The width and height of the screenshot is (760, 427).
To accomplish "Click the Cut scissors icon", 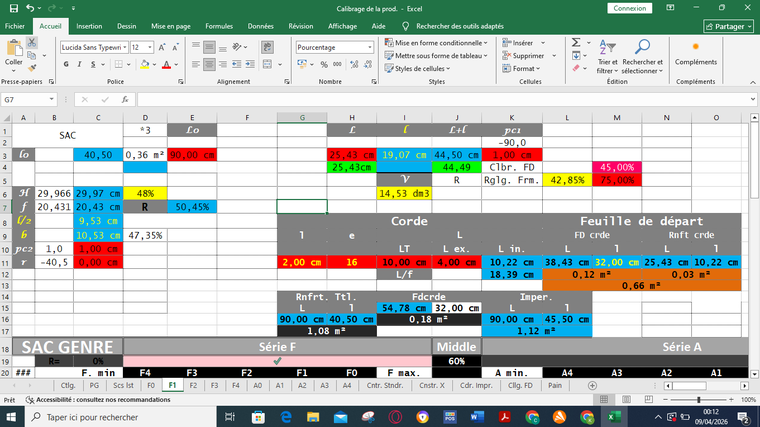I will 32,43.
